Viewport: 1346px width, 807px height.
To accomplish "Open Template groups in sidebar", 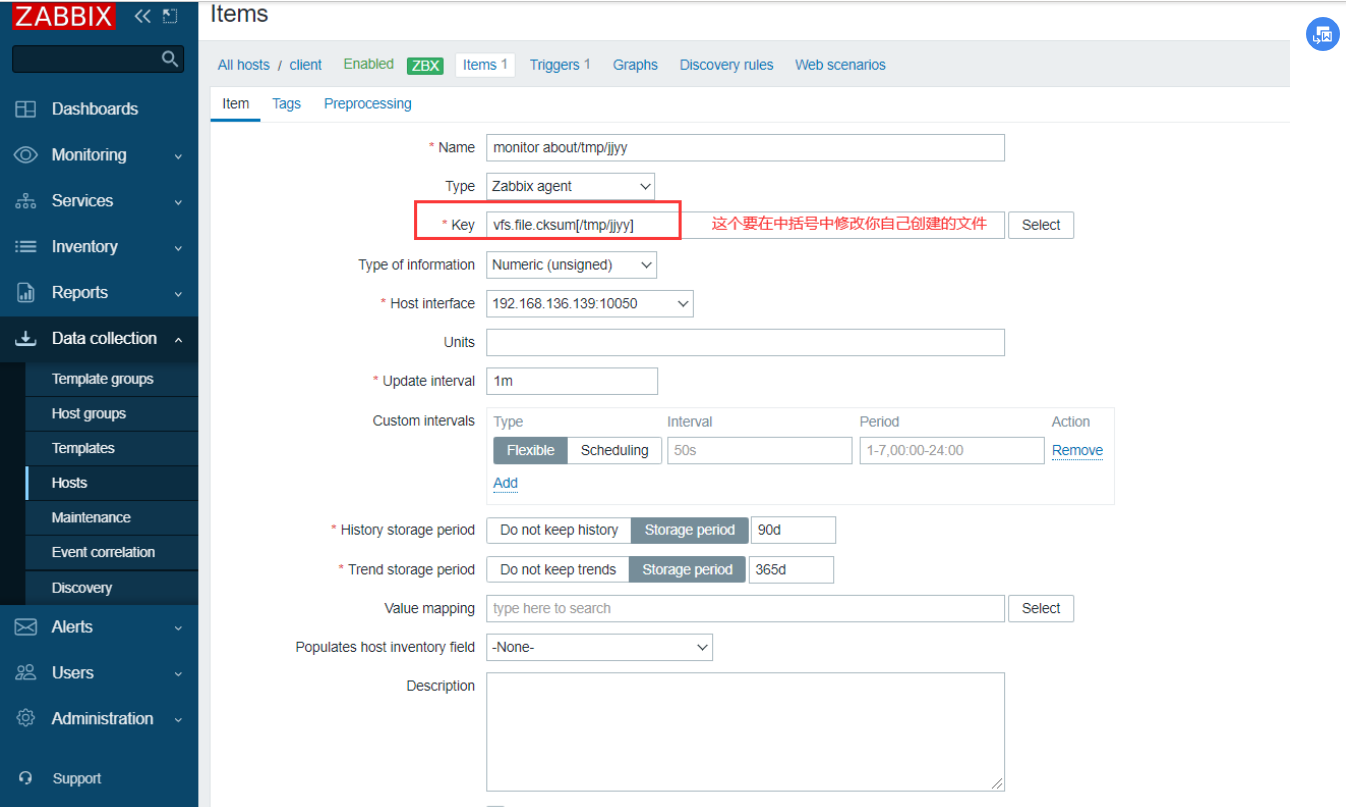I will click(x=103, y=379).
